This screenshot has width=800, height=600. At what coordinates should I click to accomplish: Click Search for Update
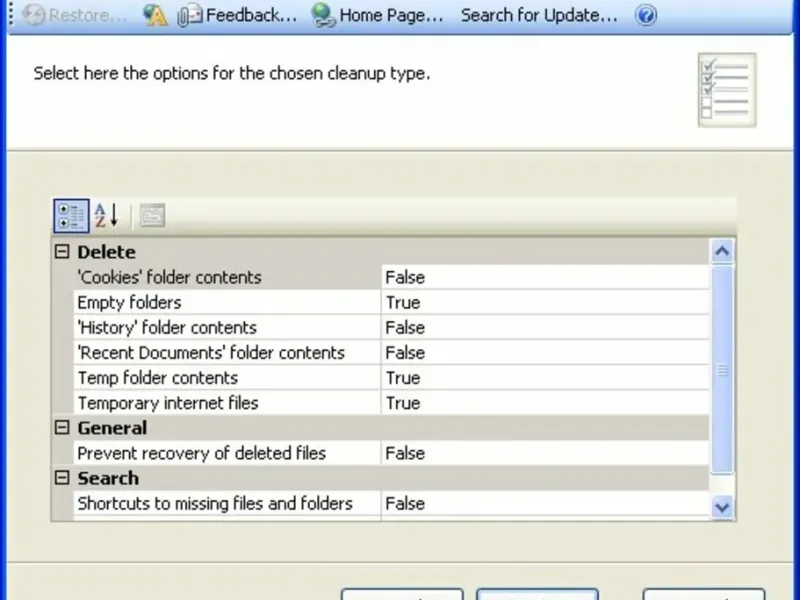pyautogui.click(x=539, y=15)
